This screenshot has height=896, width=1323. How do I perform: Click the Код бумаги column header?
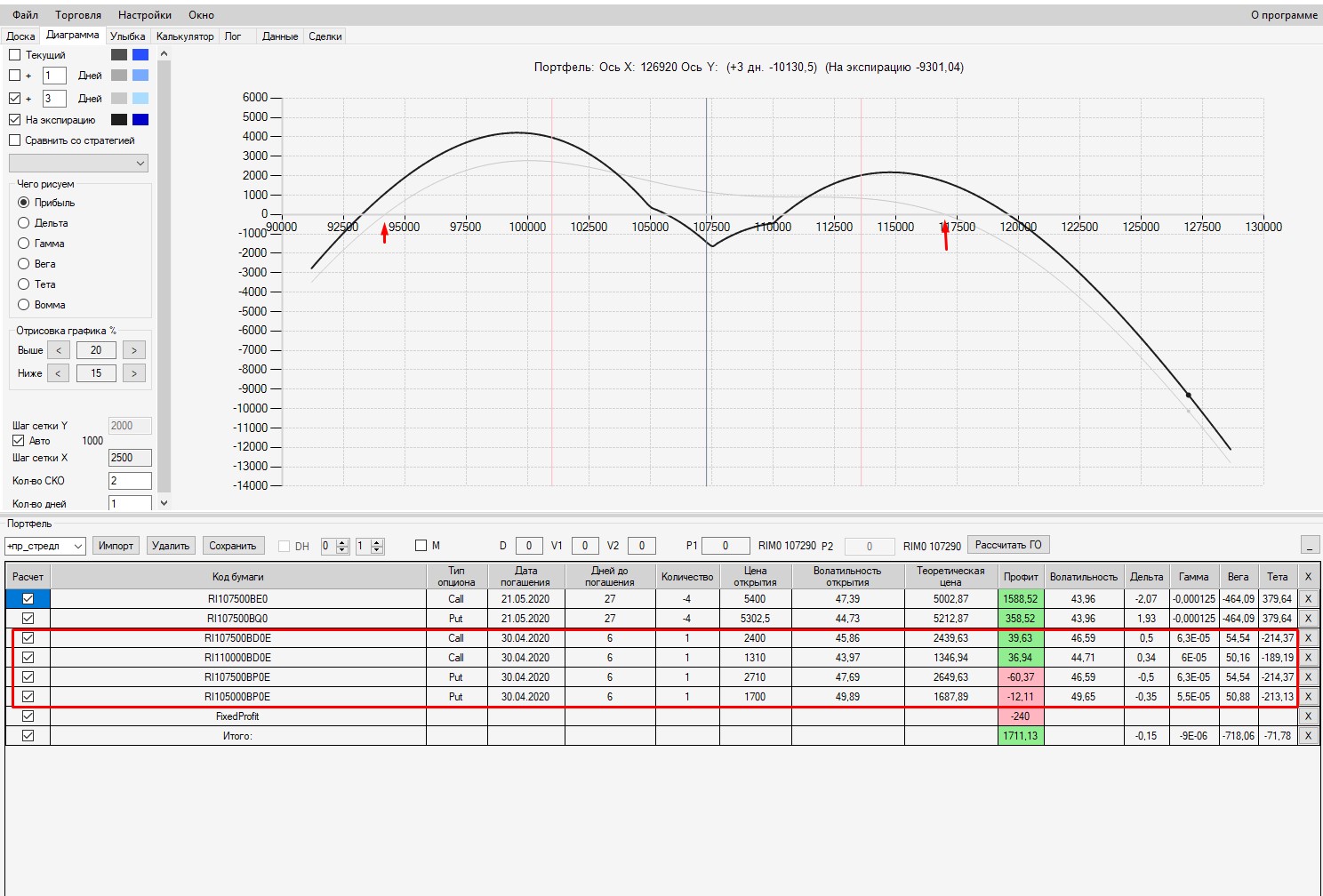click(x=238, y=577)
